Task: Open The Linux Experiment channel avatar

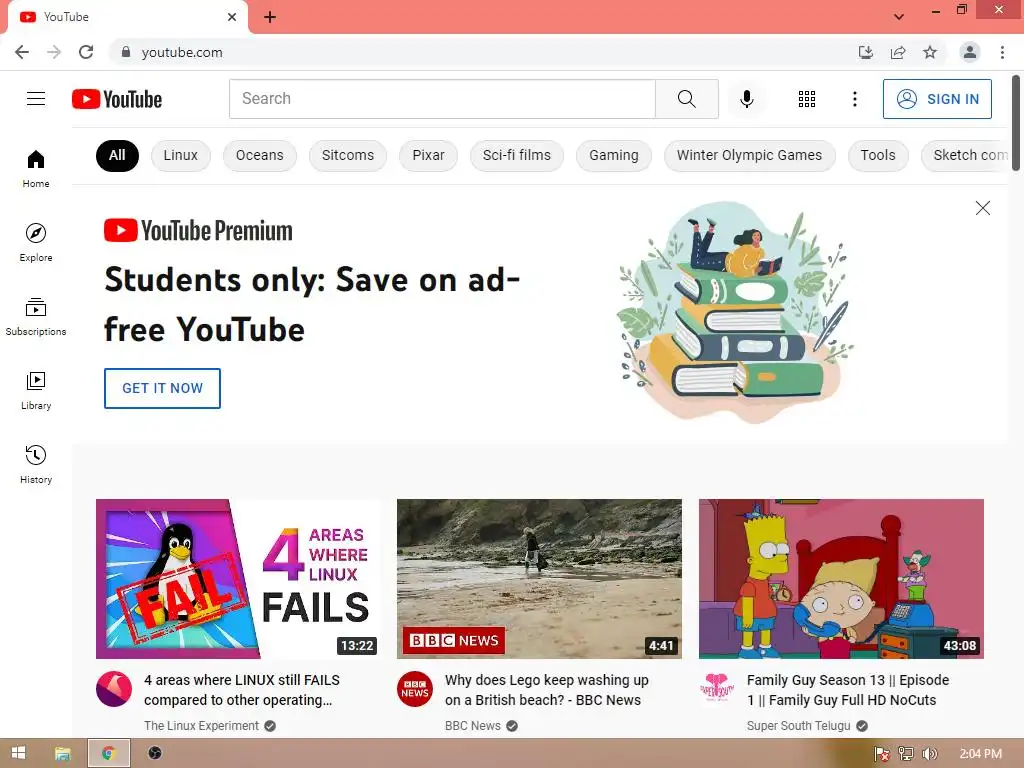Action: 114,689
